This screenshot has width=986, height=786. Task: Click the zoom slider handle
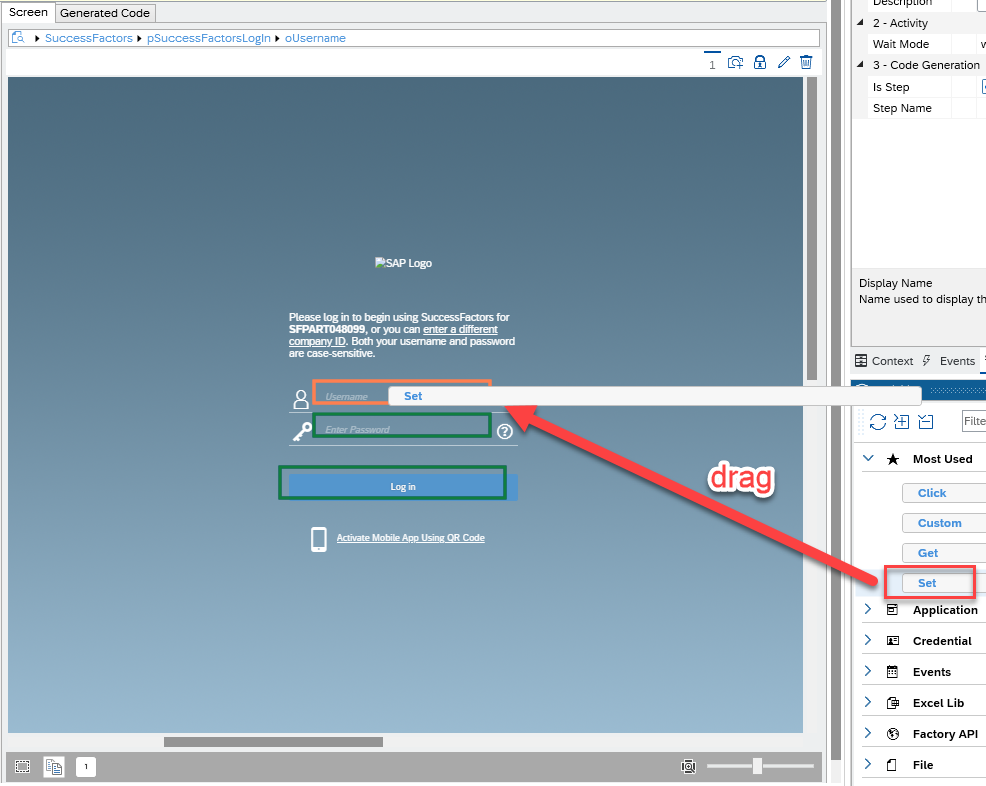(x=758, y=766)
